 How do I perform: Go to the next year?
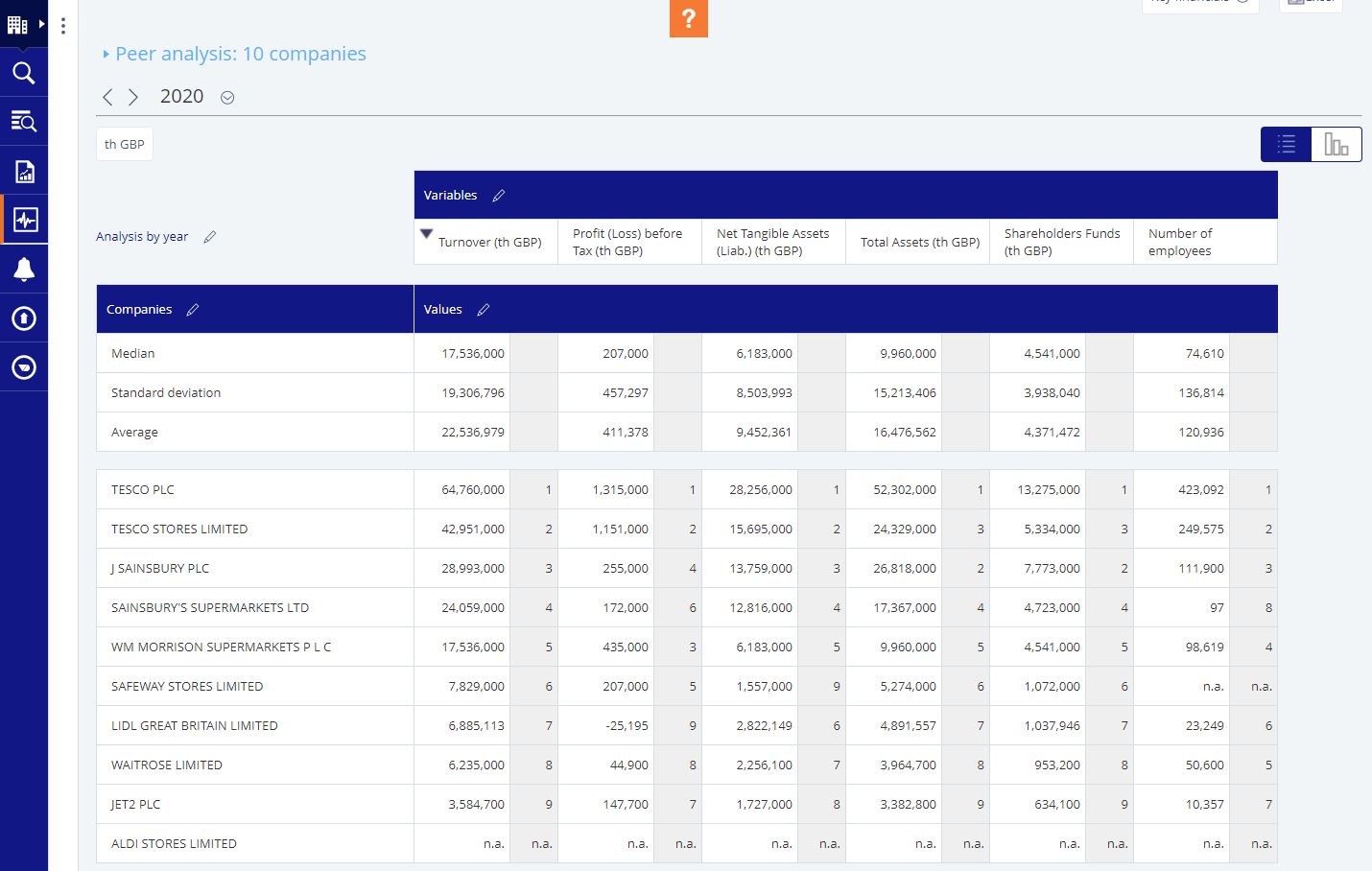click(133, 97)
